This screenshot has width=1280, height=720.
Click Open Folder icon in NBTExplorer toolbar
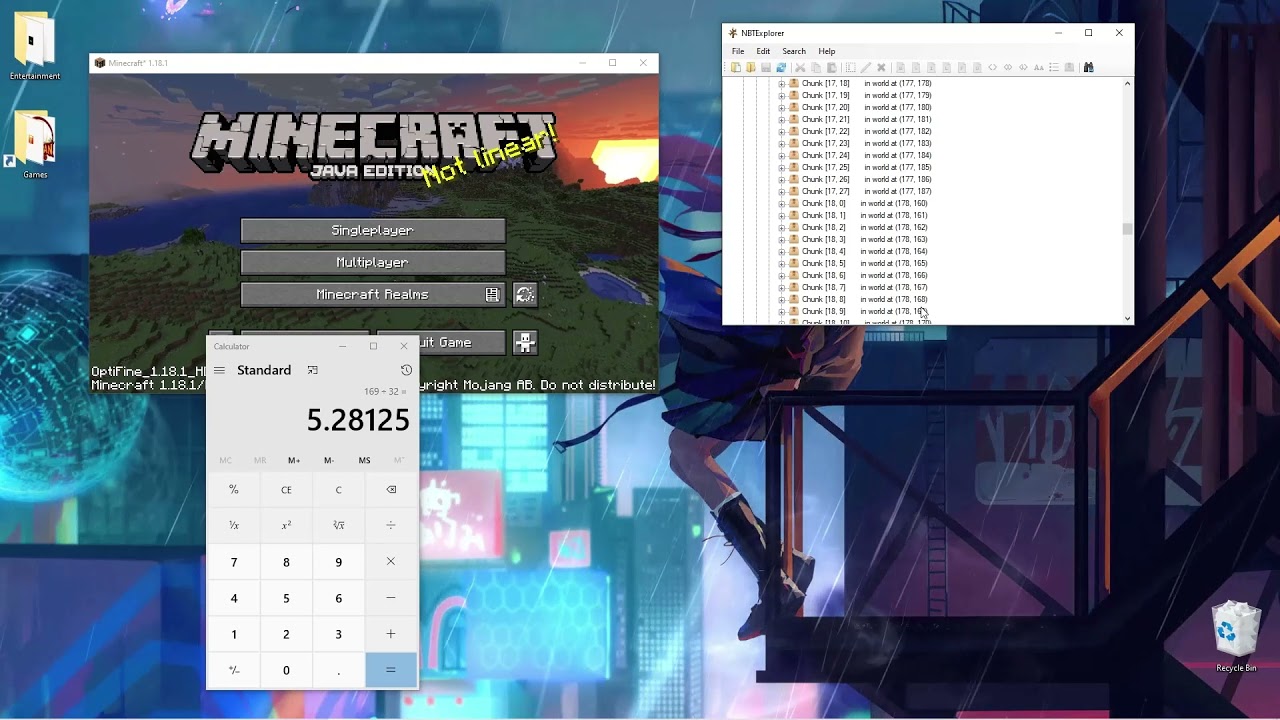click(751, 67)
